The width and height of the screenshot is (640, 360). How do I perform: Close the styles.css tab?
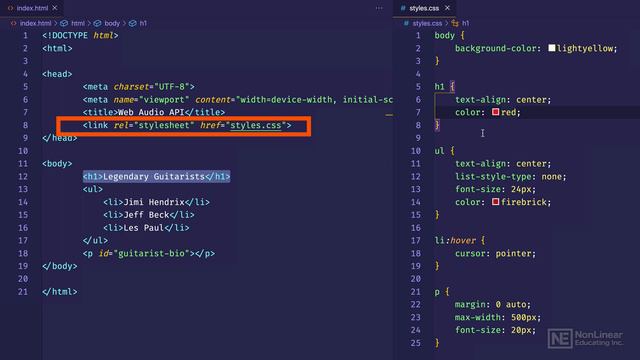[447, 8]
